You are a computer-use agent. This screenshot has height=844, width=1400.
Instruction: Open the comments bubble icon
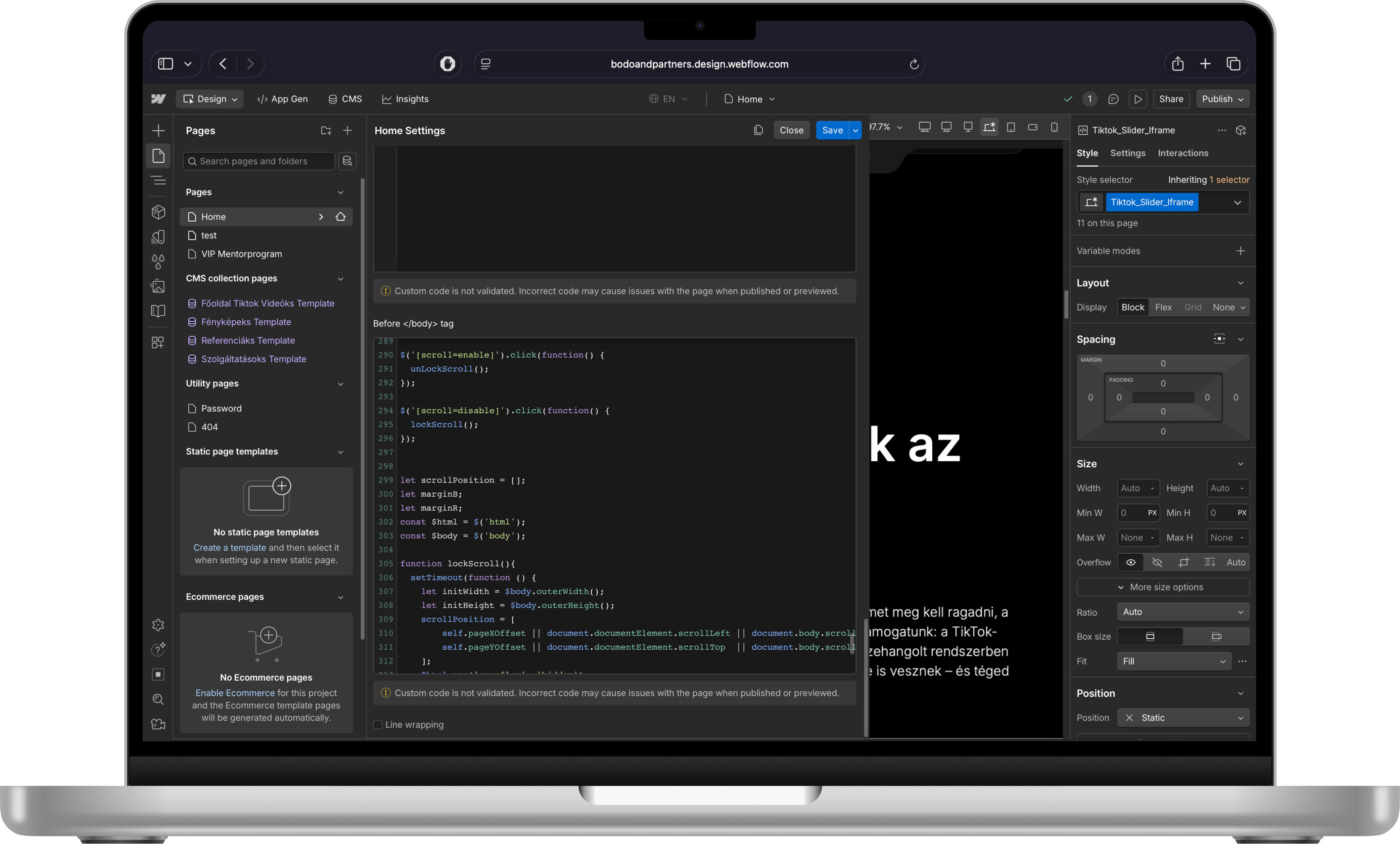1113,99
